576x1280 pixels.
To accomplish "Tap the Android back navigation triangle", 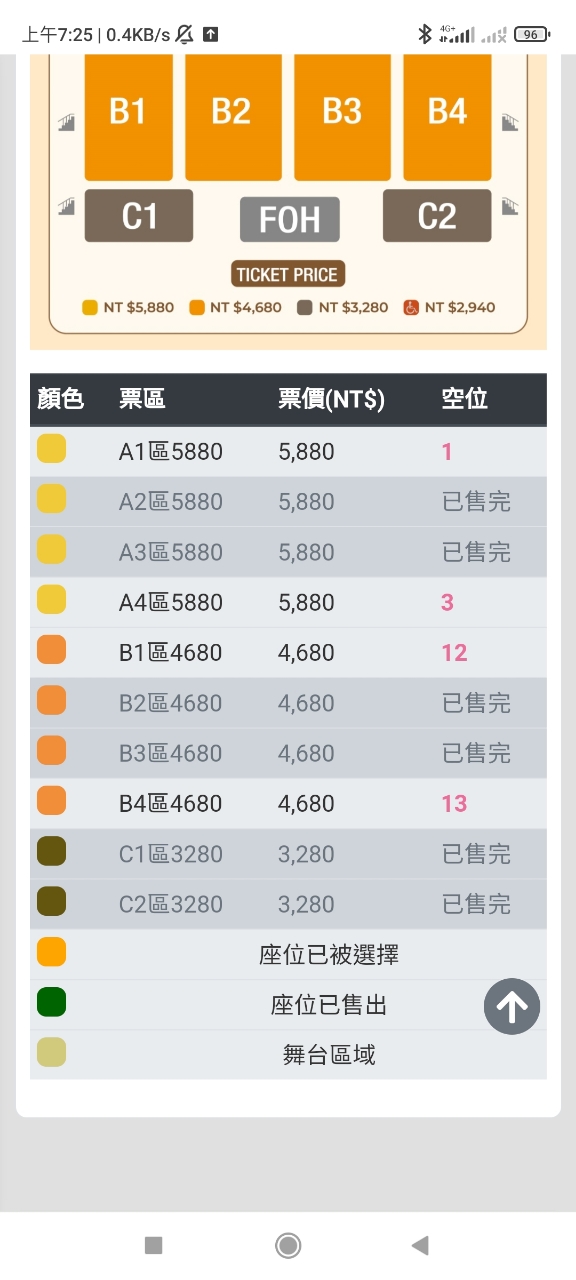I will tap(420, 1245).
